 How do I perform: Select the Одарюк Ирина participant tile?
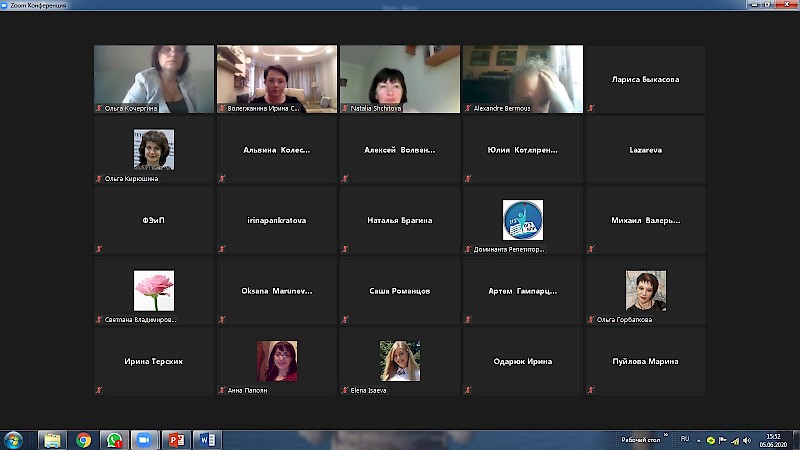pos(522,361)
